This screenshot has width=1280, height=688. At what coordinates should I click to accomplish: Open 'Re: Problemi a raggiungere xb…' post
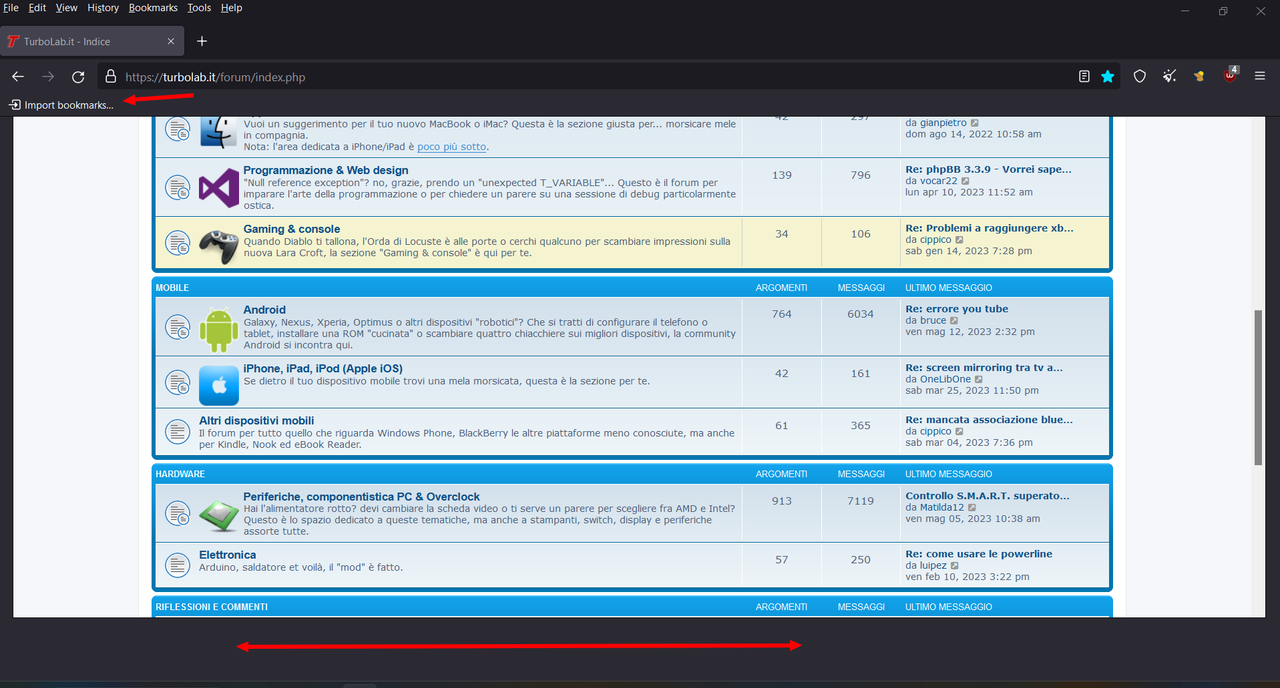[991, 229]
